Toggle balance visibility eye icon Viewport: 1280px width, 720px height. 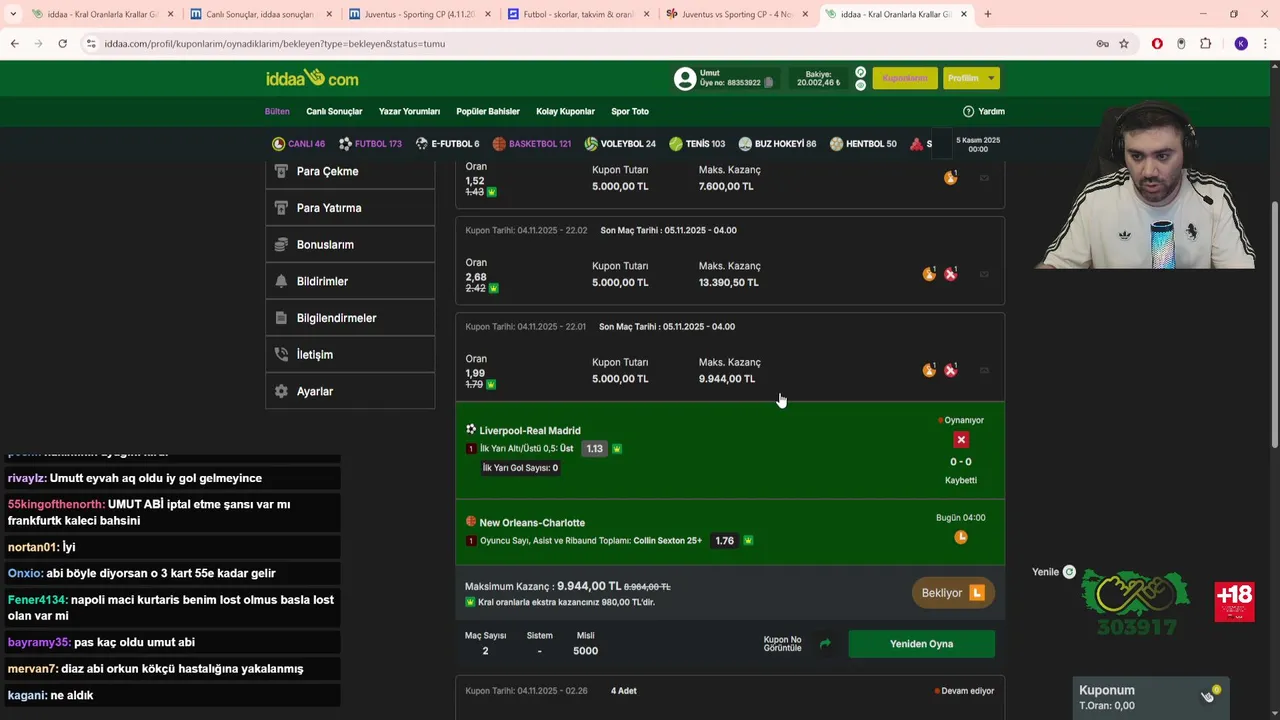[860, 85]
